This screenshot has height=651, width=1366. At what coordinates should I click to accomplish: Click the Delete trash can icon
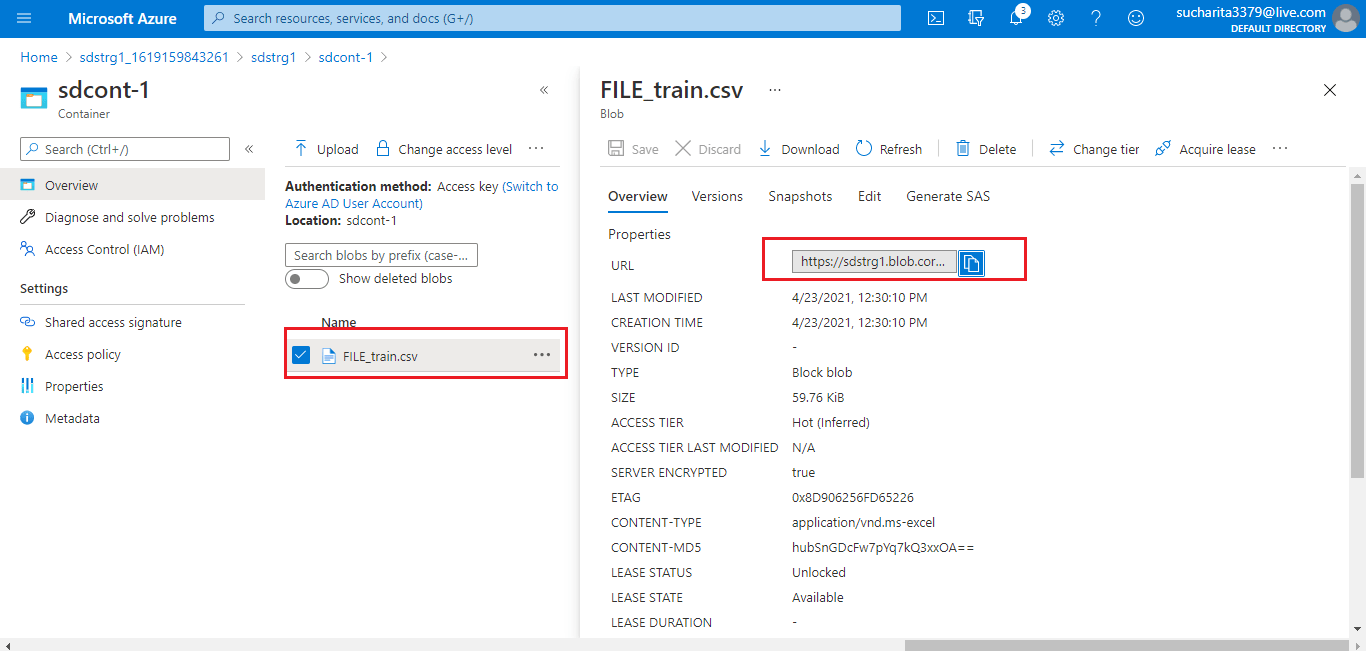click(963, 149)
